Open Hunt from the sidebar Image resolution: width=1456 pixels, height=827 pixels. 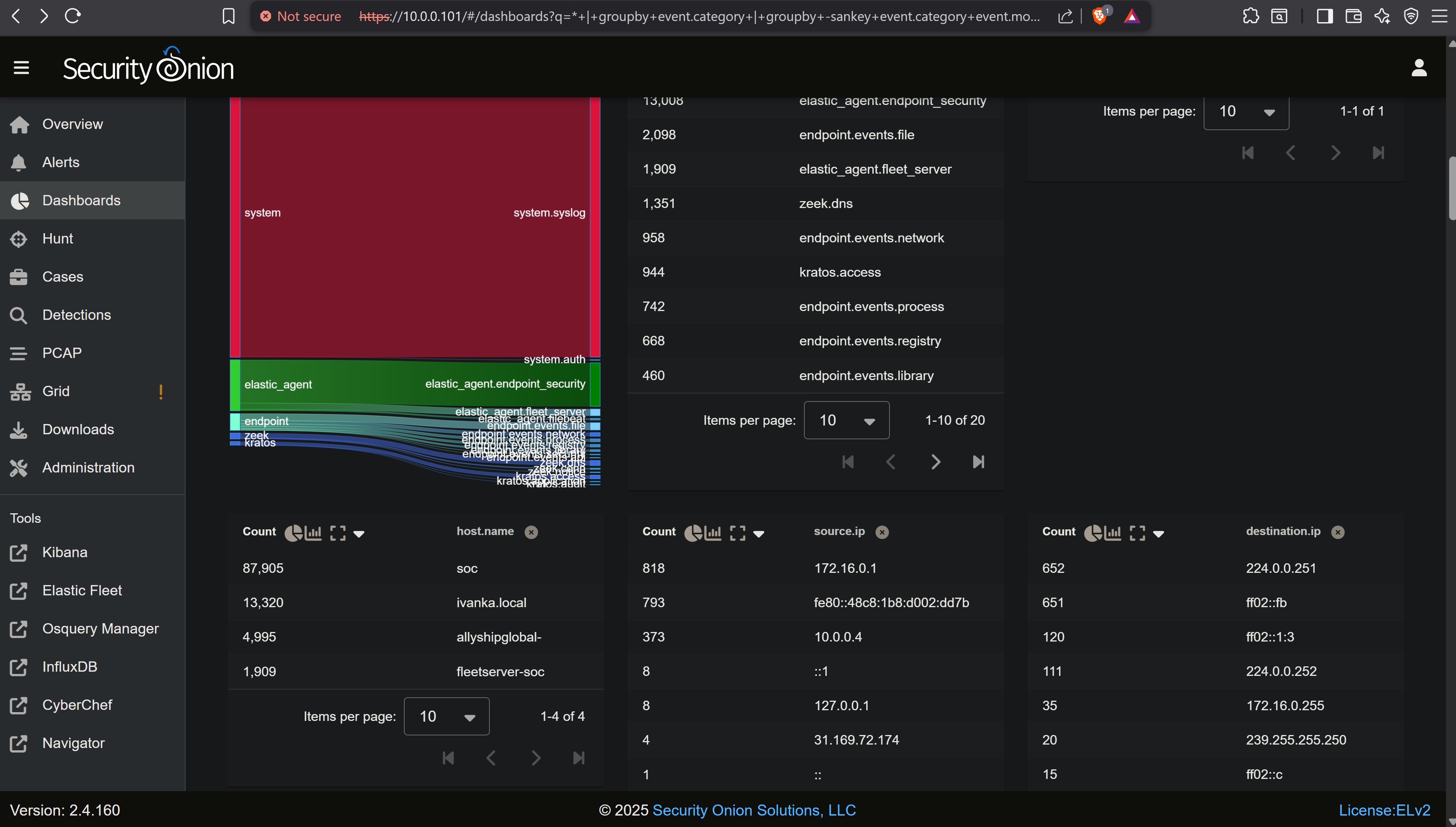[x=57, y=239]
